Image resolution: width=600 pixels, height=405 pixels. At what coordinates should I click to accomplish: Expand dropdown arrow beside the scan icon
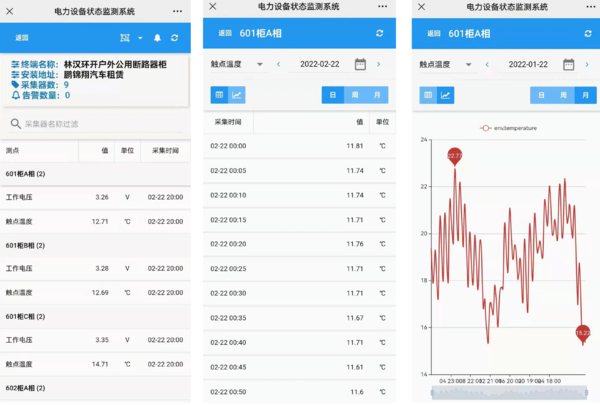pyautogui.click(x=140, y=38)
